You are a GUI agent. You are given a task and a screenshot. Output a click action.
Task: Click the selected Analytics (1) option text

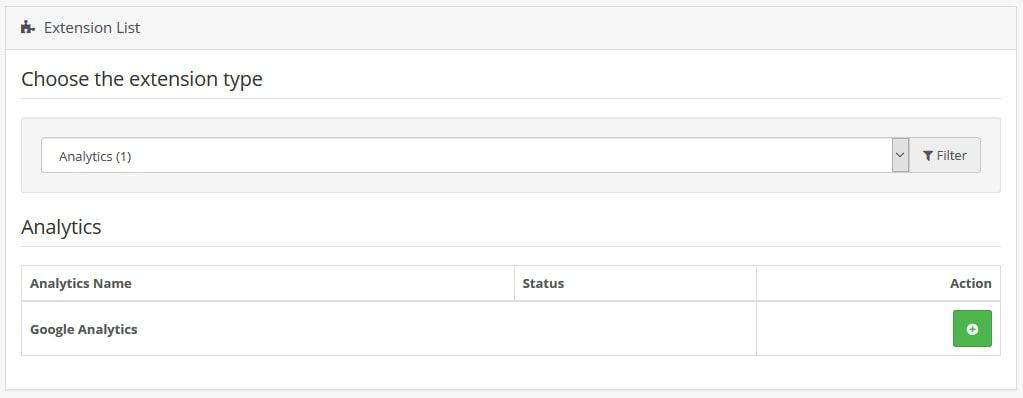tap(95, 157)
